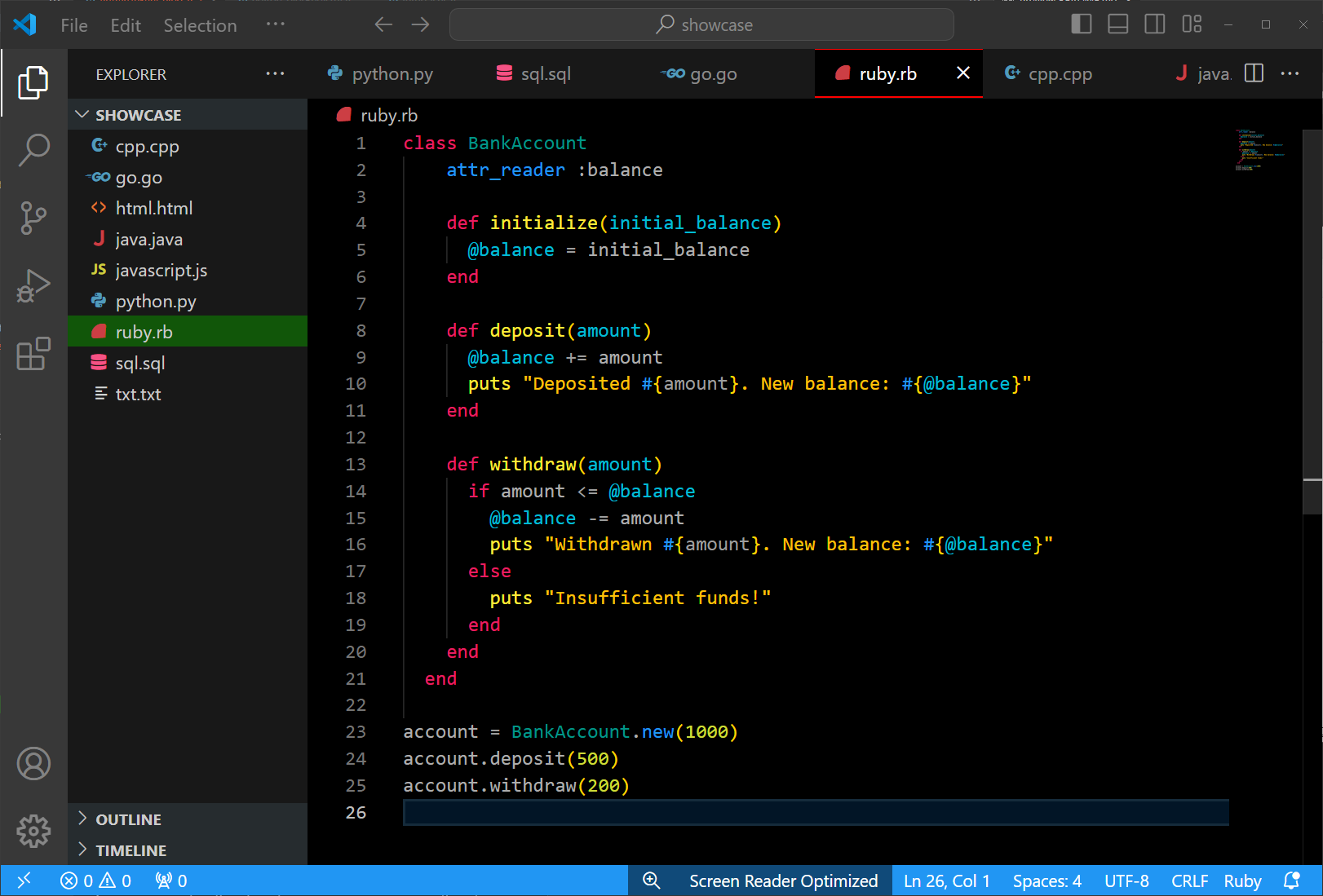Open the File menu
1323x896 pixels.
[74, 25]
